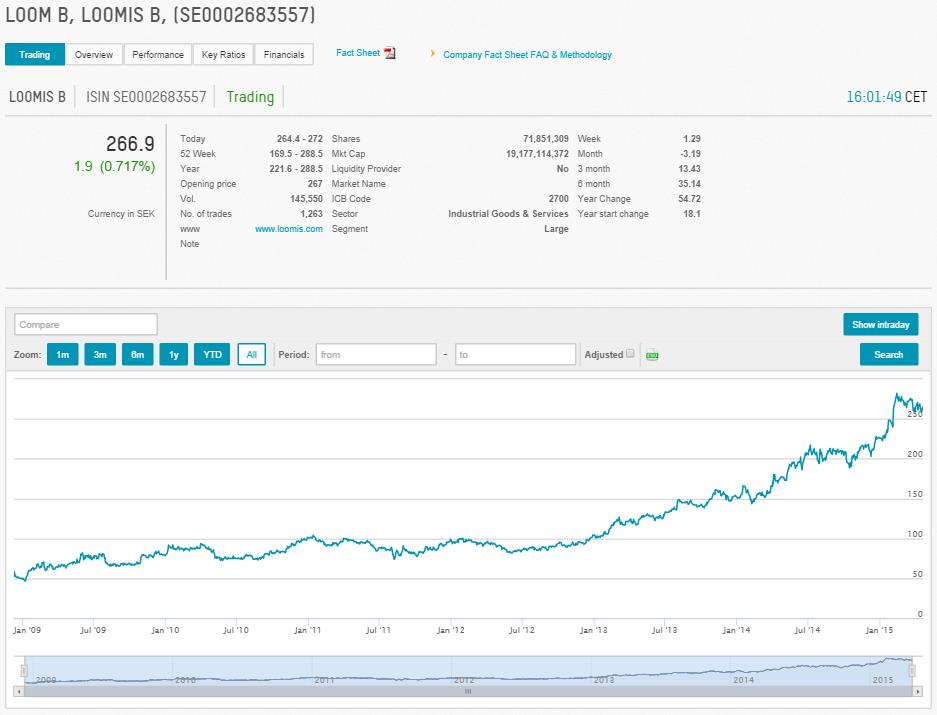Click the Compare input field

coord(86,325)
